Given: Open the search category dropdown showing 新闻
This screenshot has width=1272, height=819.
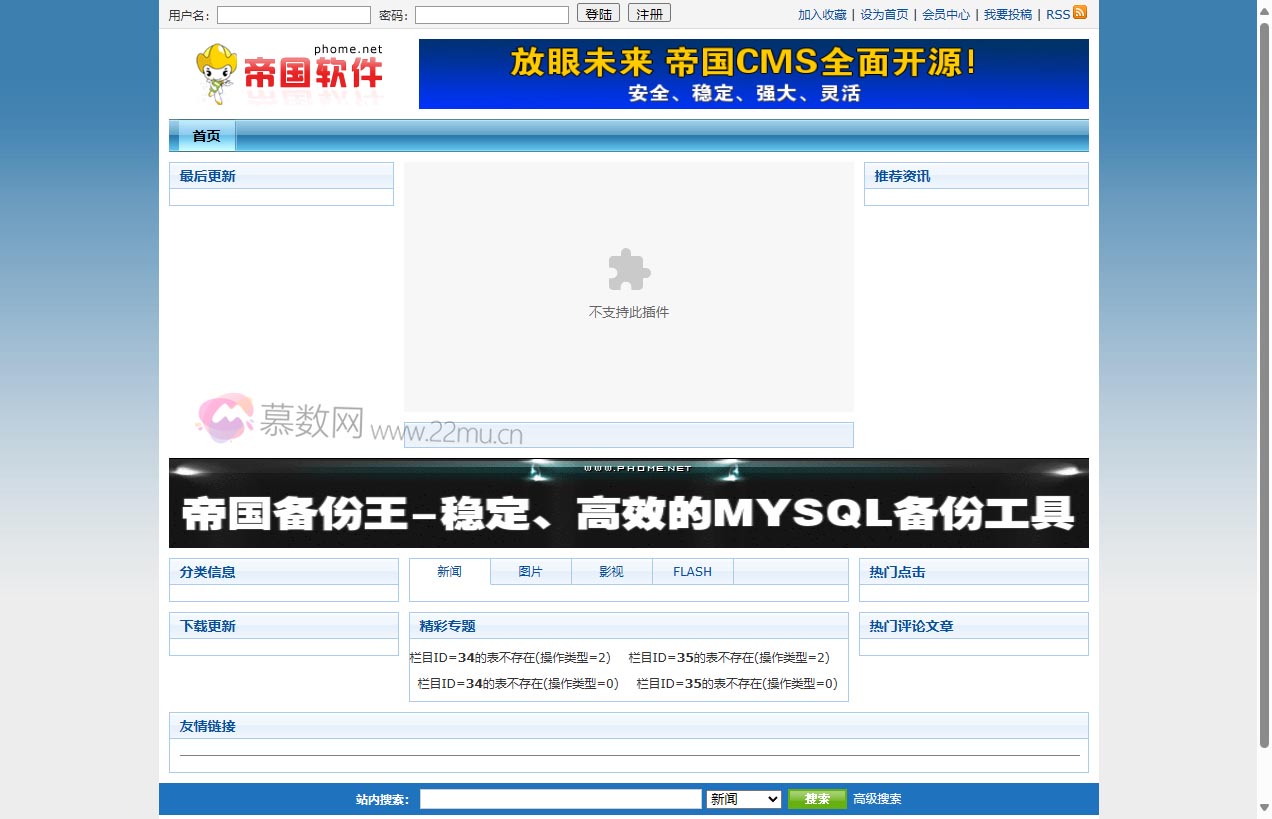Looking at the screenshot, I should [743, 798].
